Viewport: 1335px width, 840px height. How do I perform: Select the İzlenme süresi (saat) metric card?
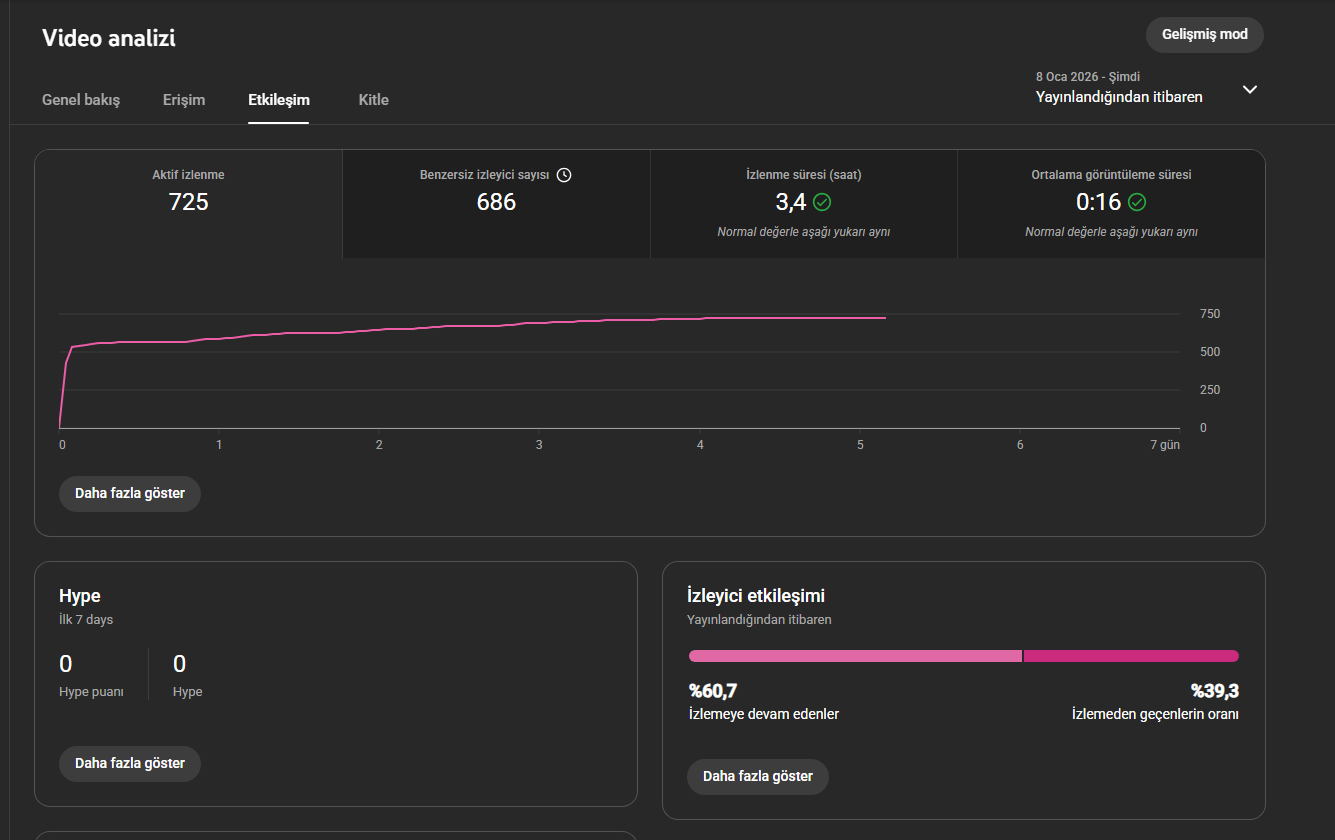pyautogui.click(x=804, y=204)
